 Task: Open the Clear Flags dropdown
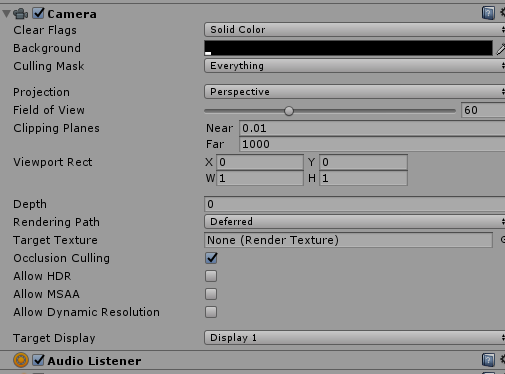pyautogui.click(x=354, y=30)
